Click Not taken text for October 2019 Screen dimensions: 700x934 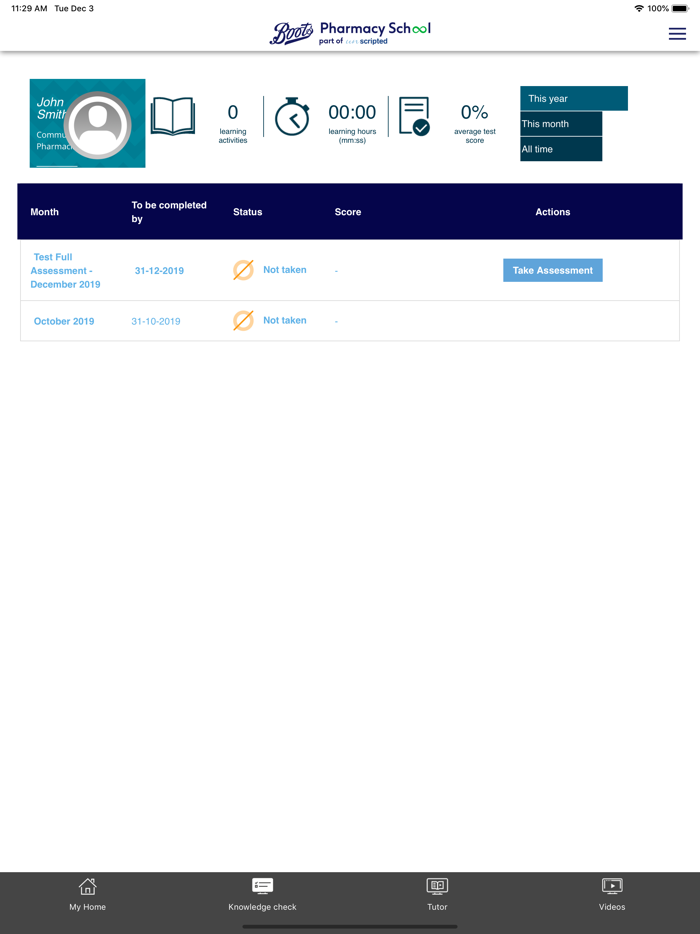pyautogui.click(x=285, y=320)
